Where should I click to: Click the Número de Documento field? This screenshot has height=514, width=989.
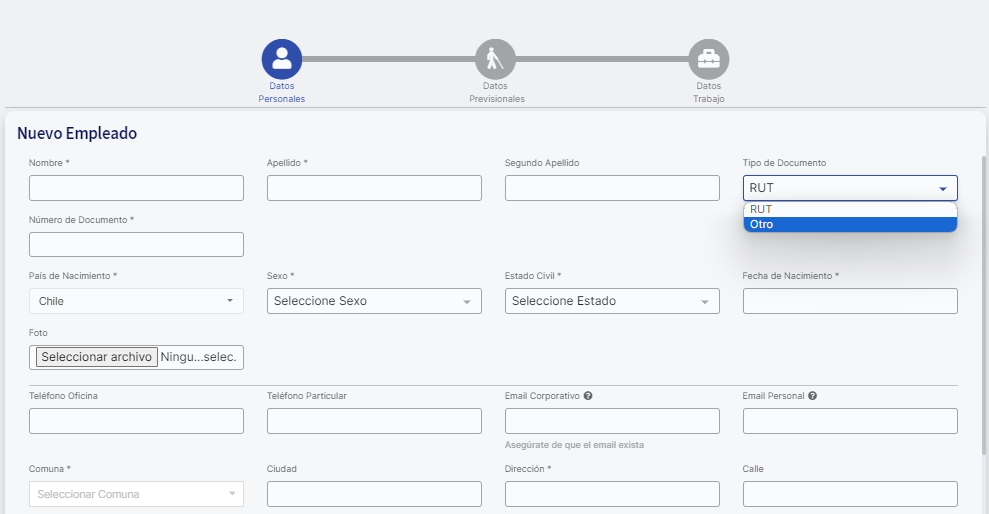(x=136, y=245)
